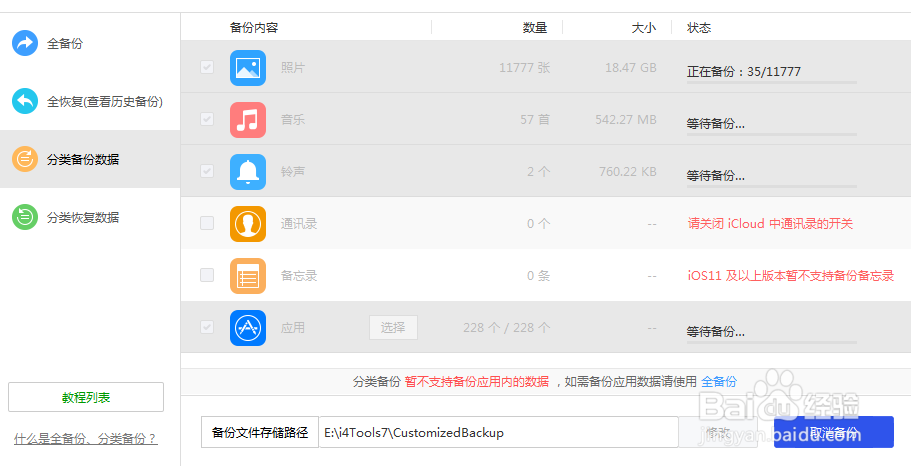Click the 11777 张 photo count
This screenshot has width=911, height=466.
tap(525, 68)
